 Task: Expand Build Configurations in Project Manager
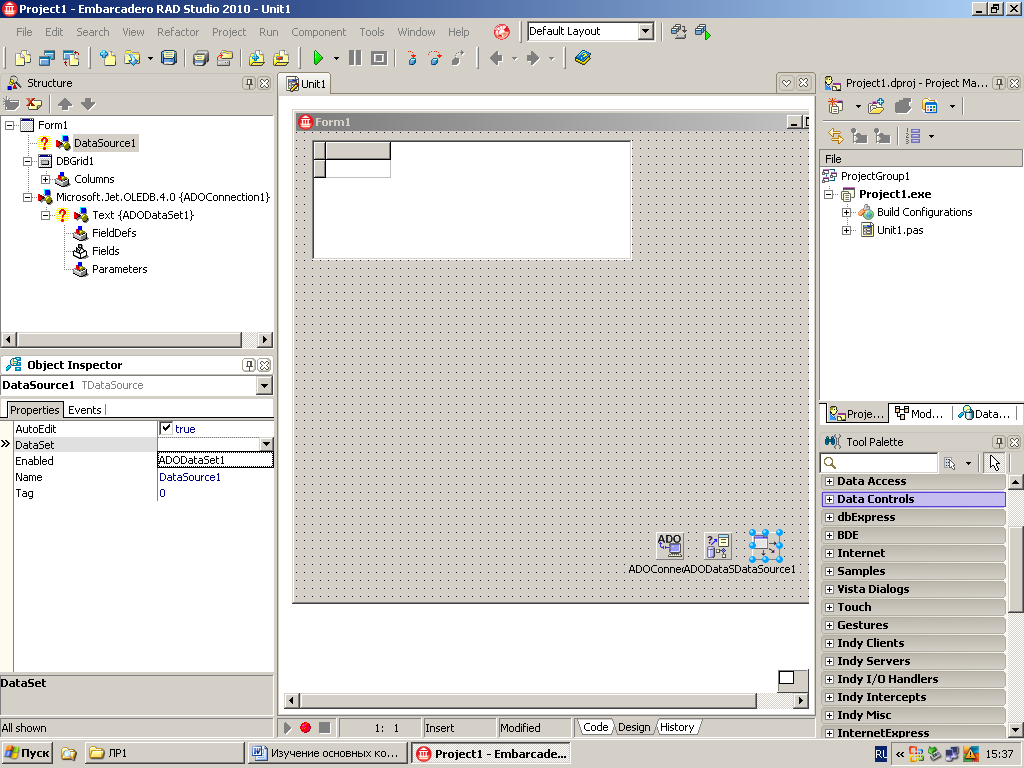[x=846, y=212]
